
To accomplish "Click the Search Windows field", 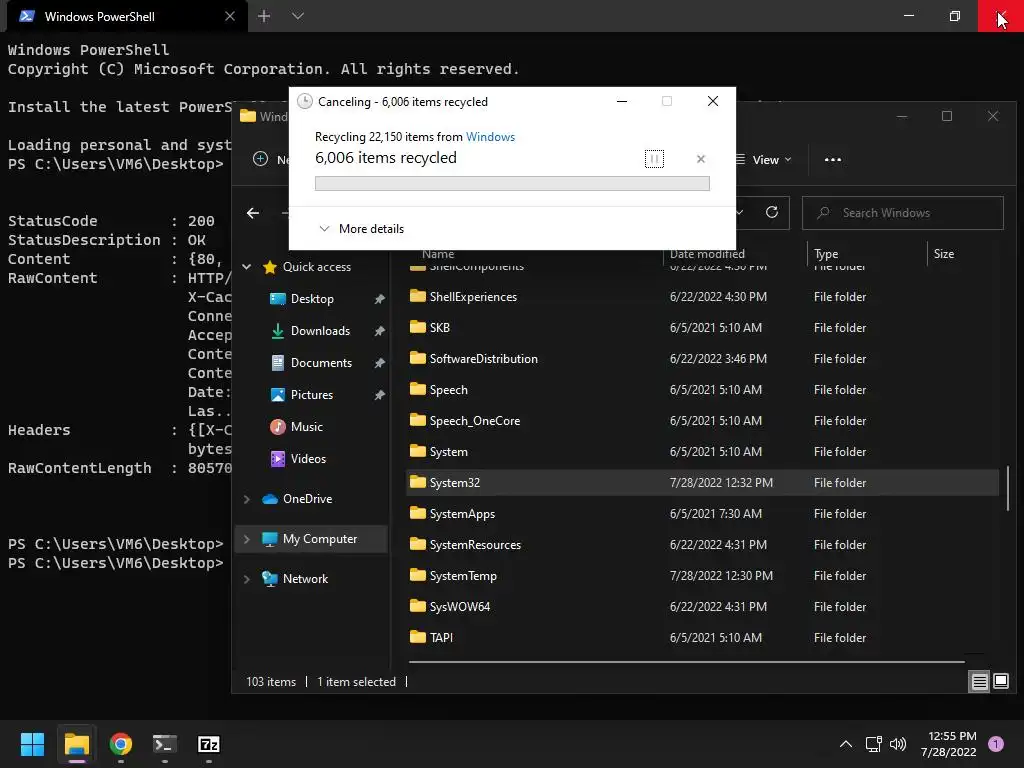I will click(903, 213).
